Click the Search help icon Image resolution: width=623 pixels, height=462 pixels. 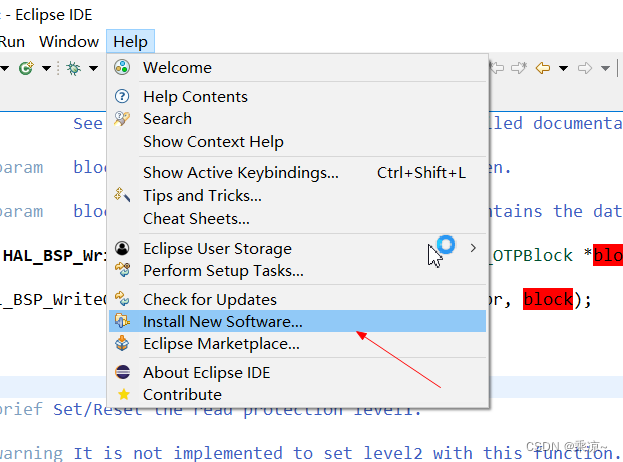pyautogui.click(x=122, y=119)
